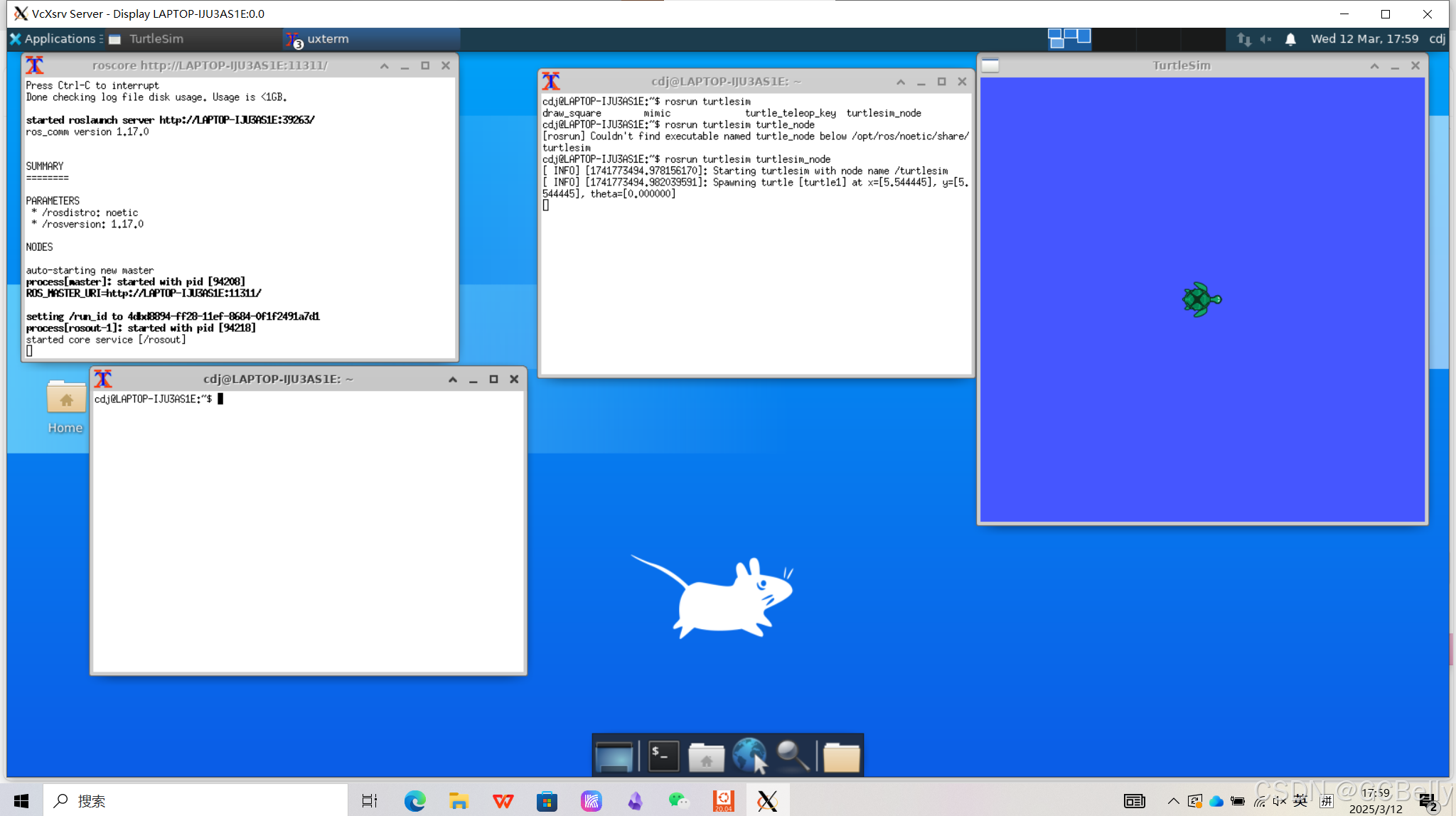Open the Home desktop folder icon
Viewport: 1456px width, 816px height.
pos(65,399)
